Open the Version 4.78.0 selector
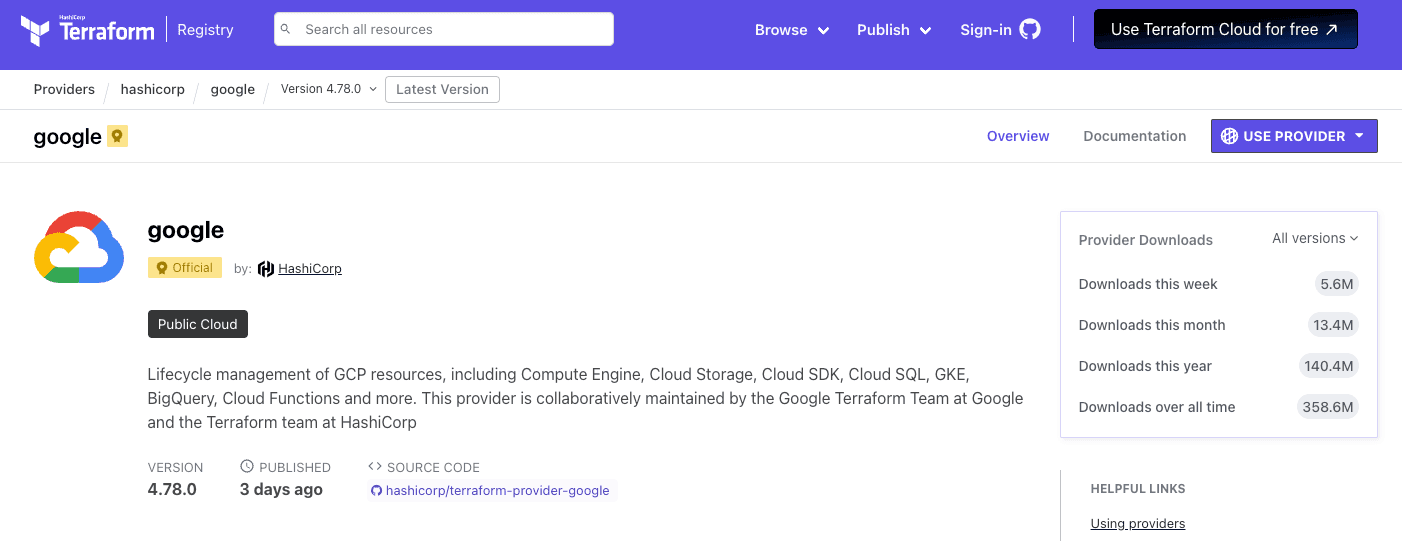 click(328, 89)
